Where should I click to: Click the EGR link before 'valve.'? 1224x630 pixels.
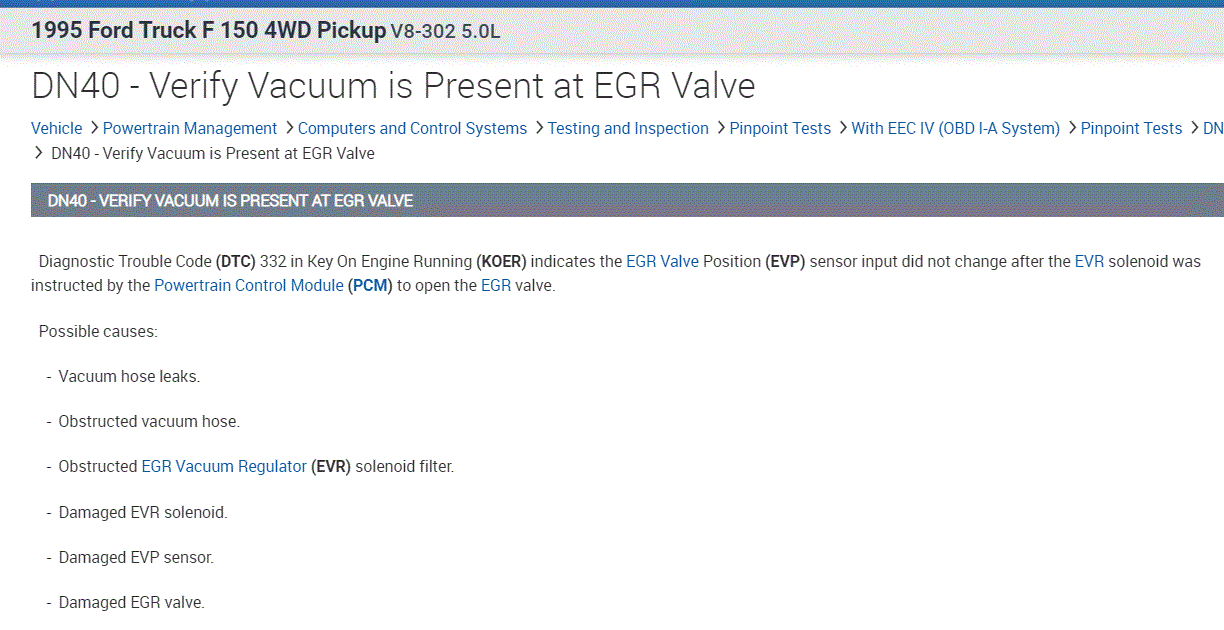pos(496,285)
